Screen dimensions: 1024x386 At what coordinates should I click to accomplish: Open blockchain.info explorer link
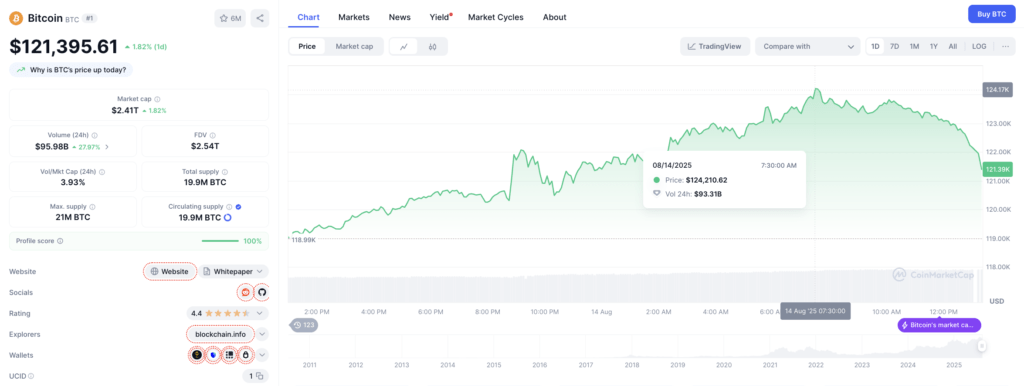point(221,334)
